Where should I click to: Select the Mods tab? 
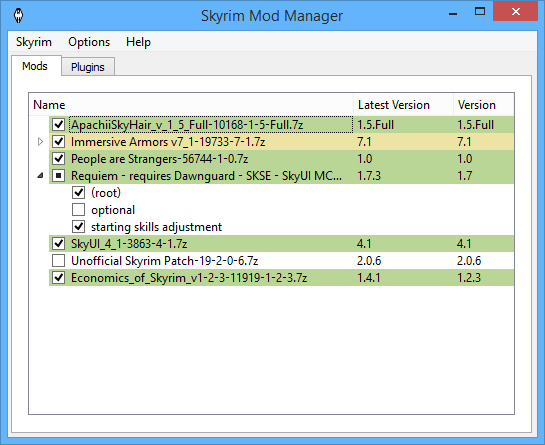[35, 66]
